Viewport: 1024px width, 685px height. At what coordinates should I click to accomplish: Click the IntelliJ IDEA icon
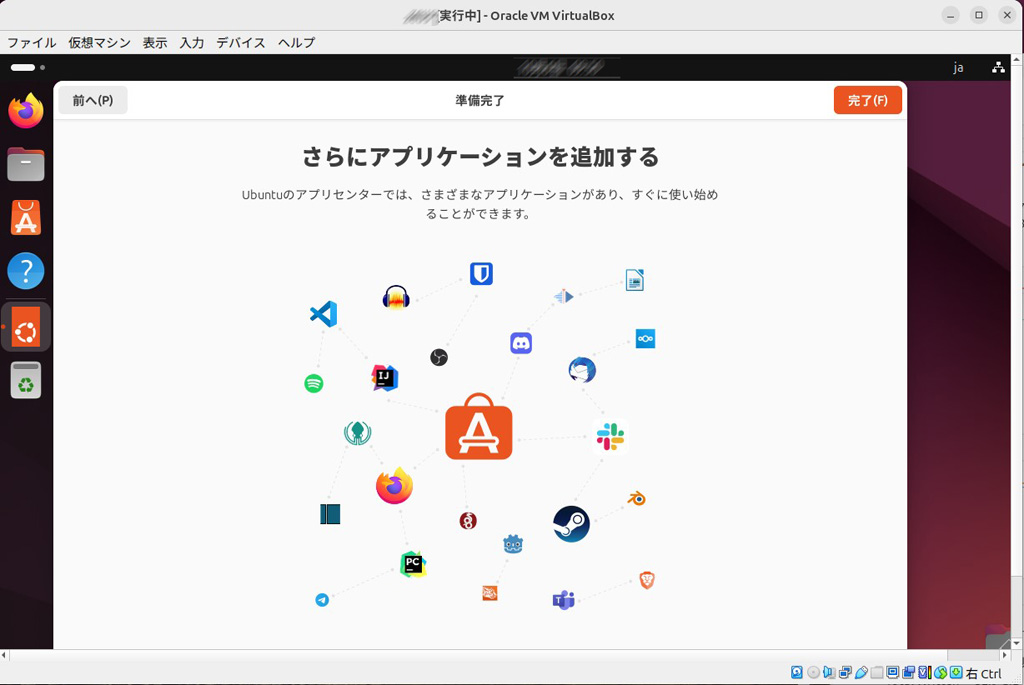(385, 377)
